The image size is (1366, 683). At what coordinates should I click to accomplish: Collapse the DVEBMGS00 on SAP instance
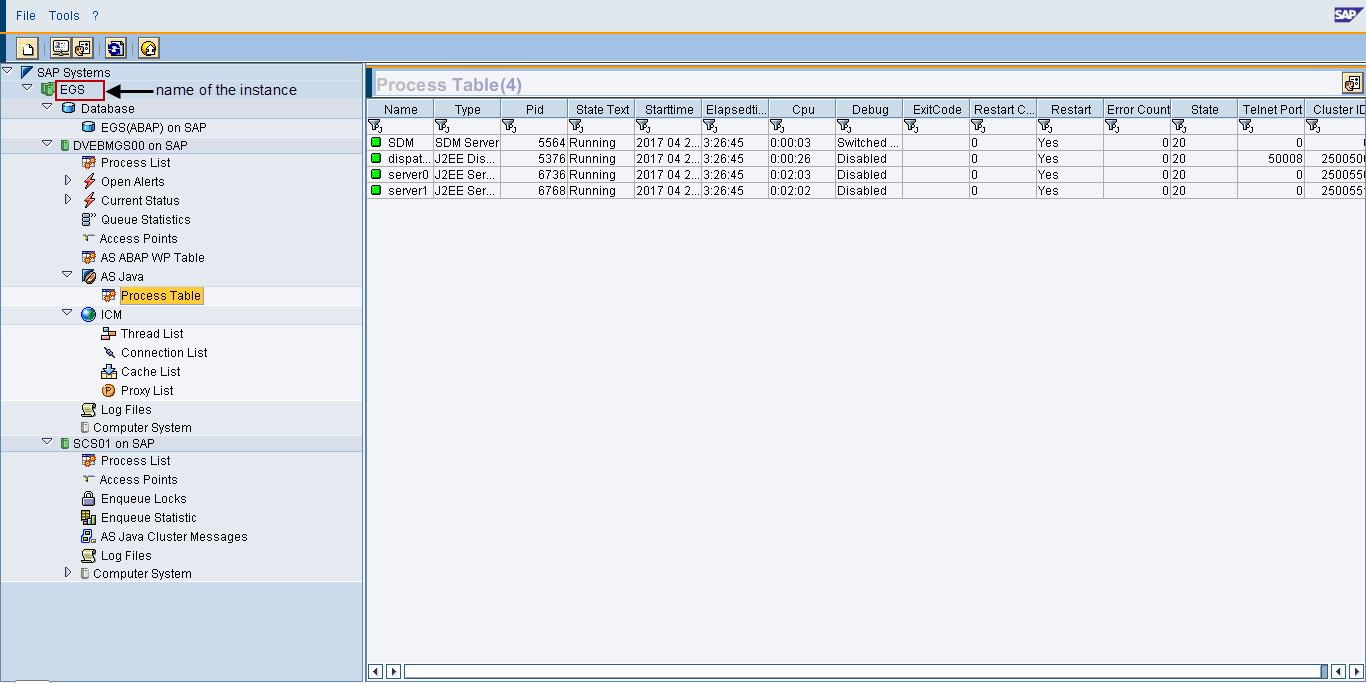coord(47,144)
